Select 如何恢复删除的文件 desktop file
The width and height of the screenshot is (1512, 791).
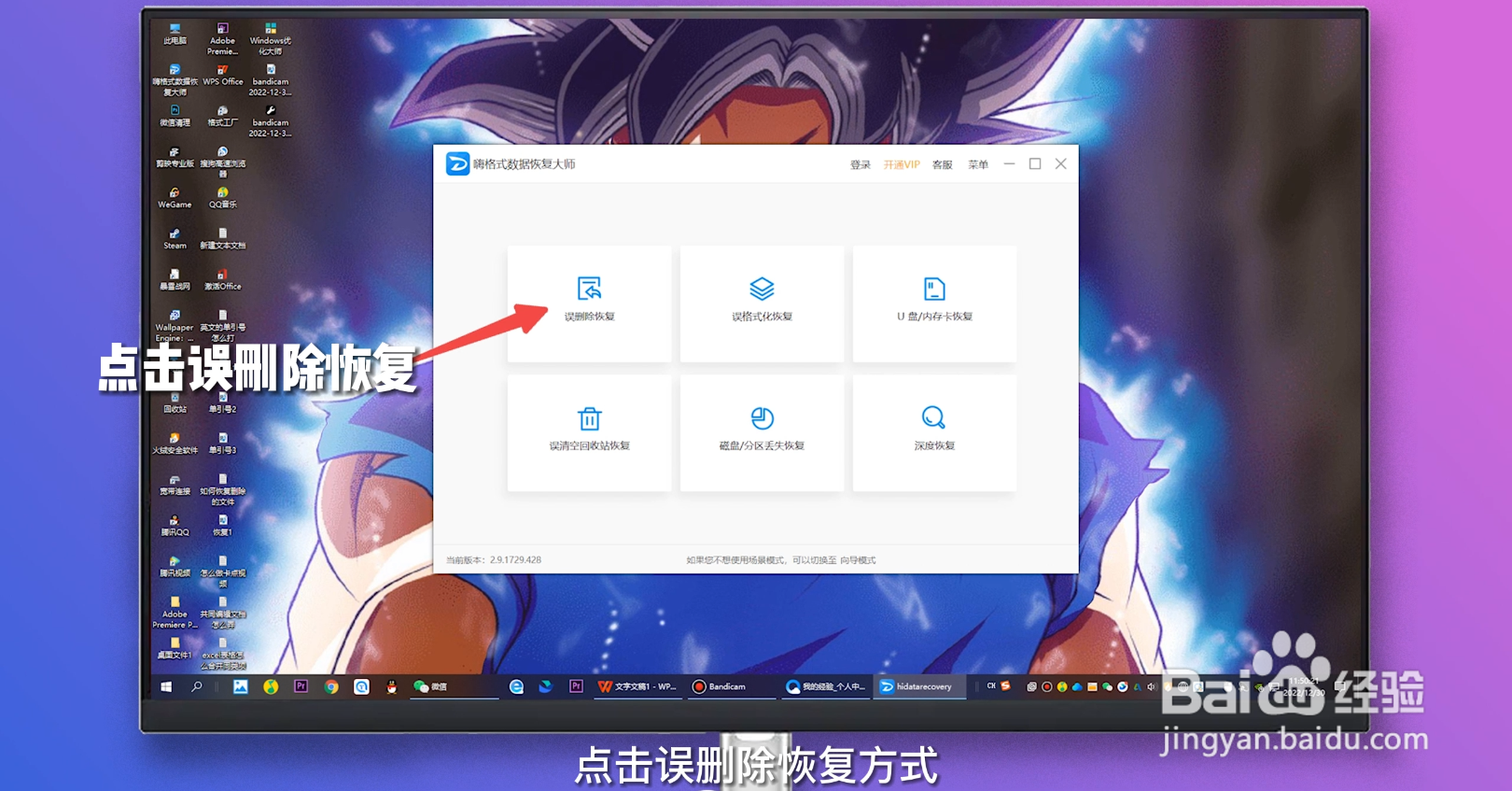222,490
